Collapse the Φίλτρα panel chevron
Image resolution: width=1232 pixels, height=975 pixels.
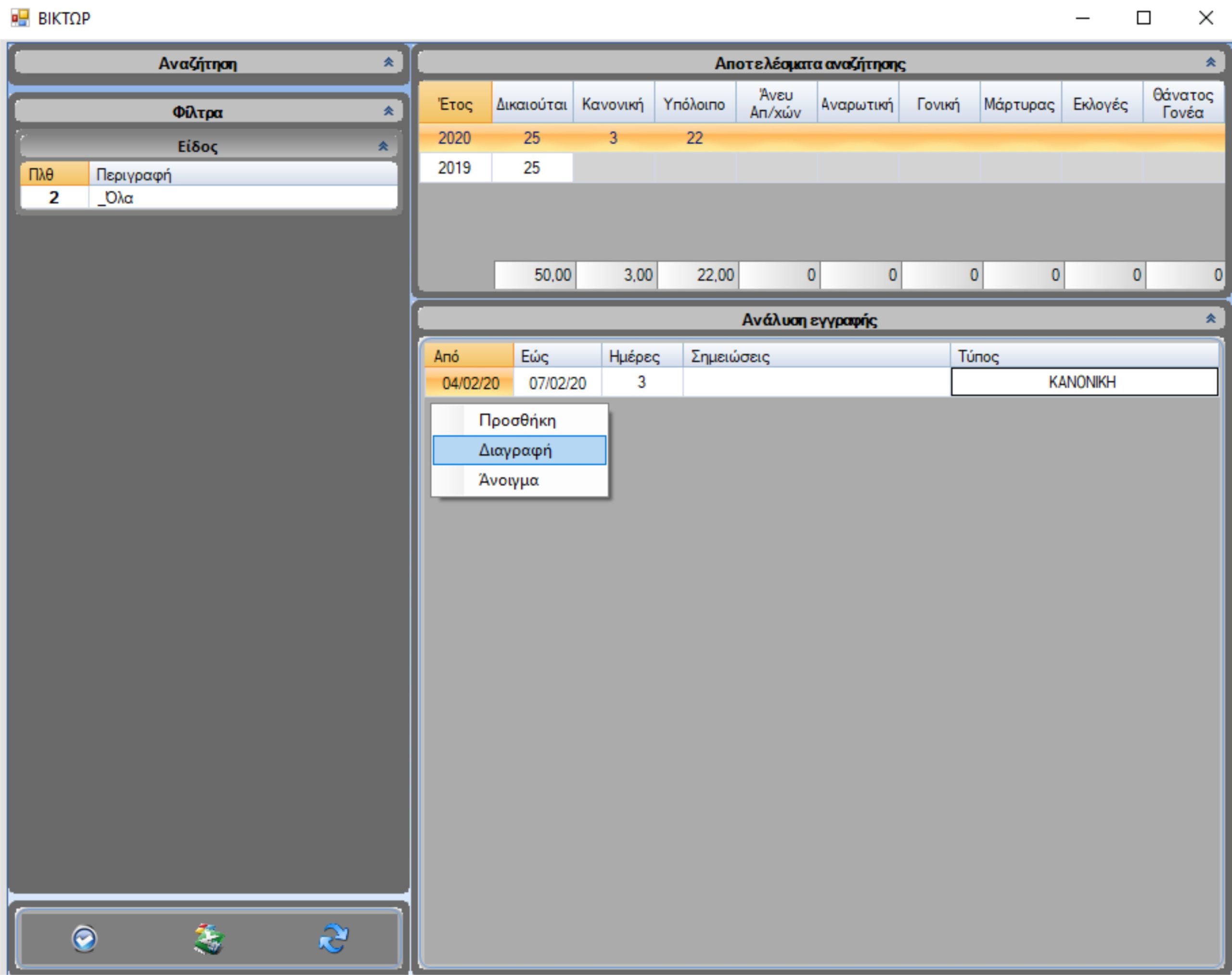(x=388, y=111)
